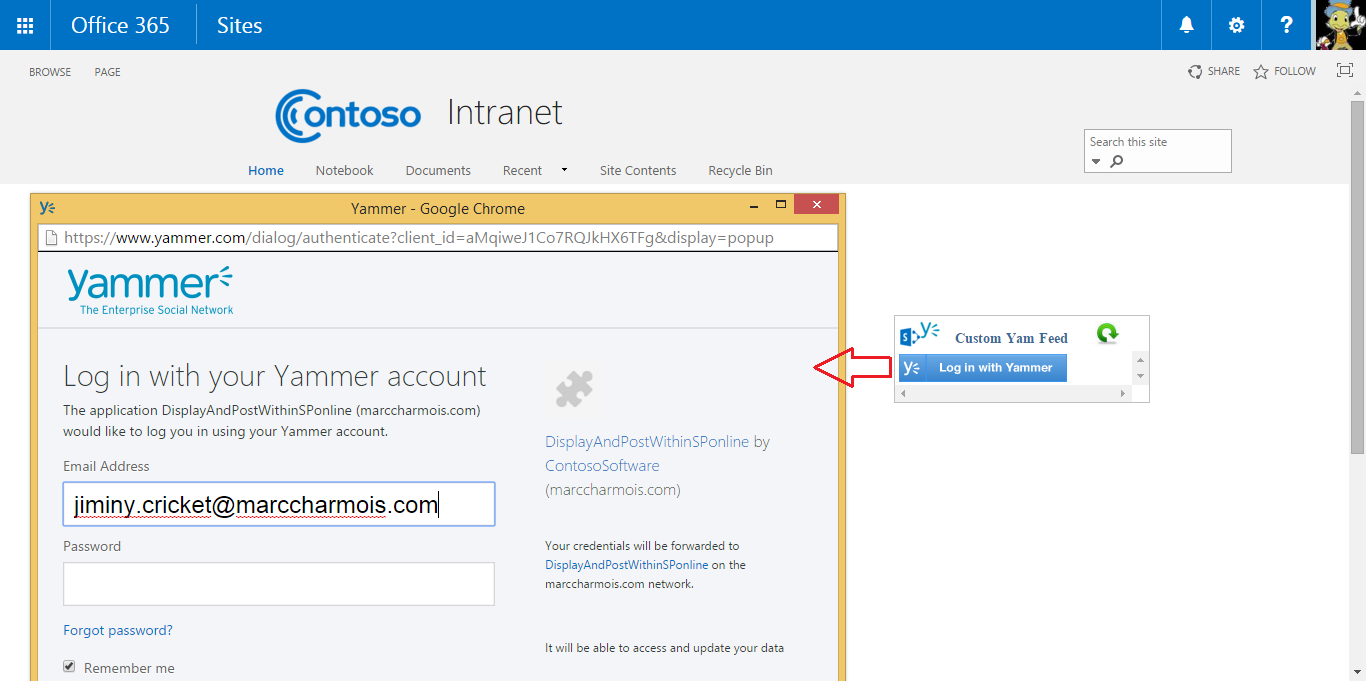Click the Intranet site title

505,112
